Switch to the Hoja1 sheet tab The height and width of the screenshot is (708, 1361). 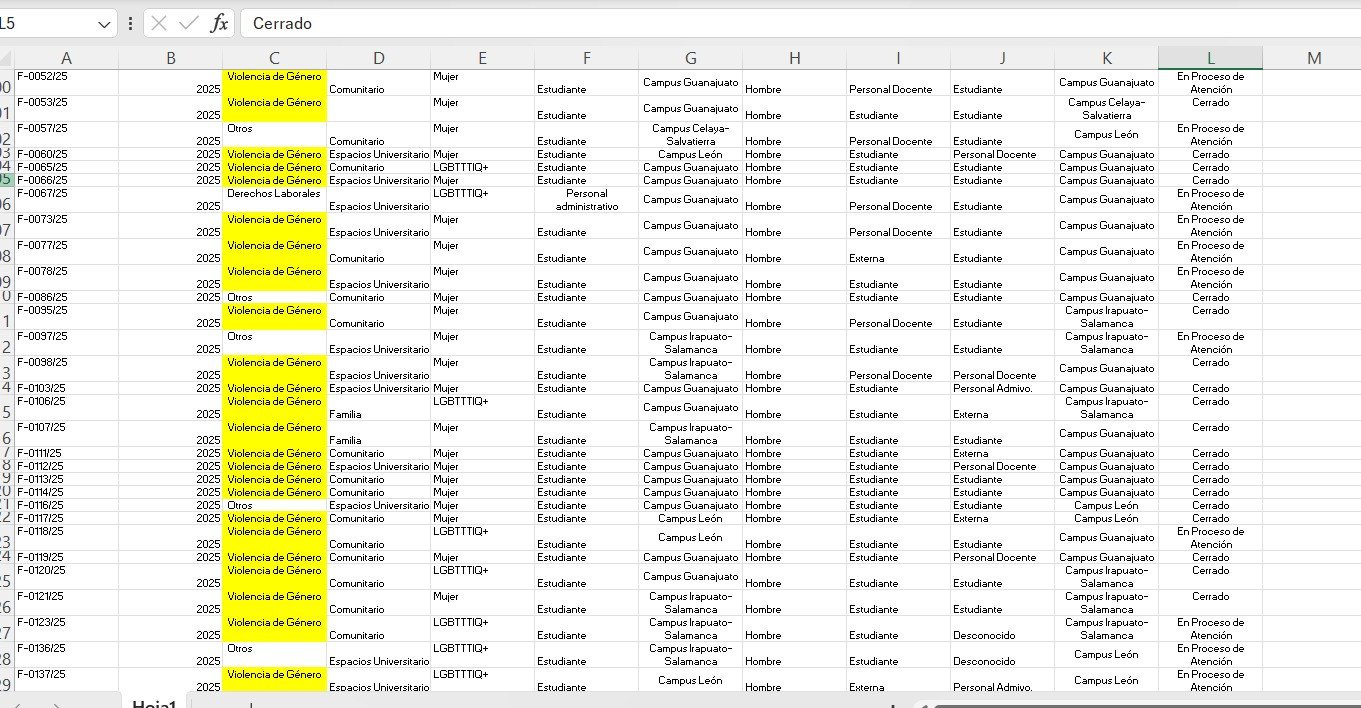coord(156,703)
